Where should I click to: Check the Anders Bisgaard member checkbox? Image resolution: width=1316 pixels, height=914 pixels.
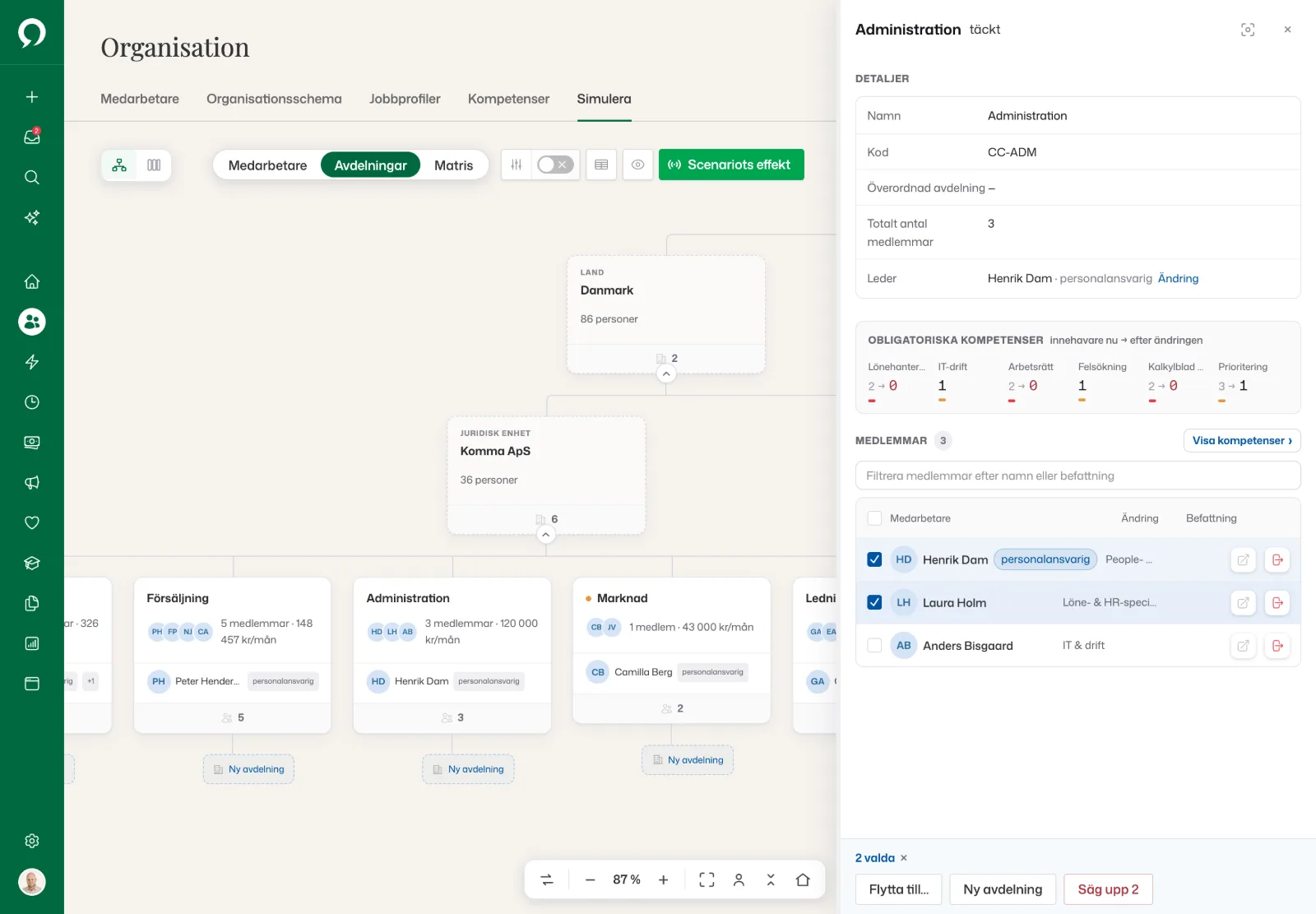click(x=874, y=646)
